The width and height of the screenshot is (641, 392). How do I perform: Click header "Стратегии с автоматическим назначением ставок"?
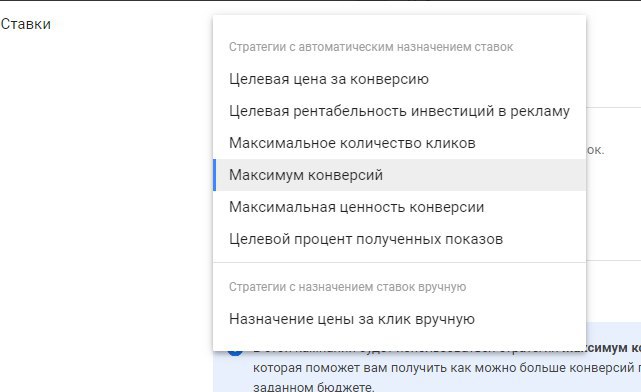tap(371, 47)
